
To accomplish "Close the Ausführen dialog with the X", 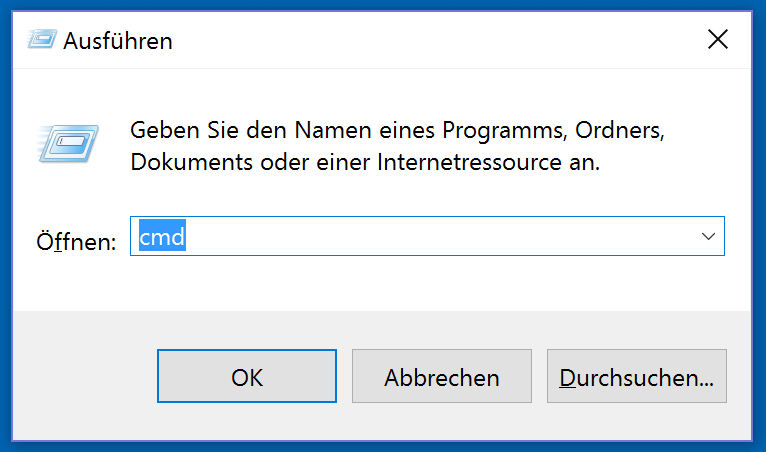I will (x=717, y=40).
